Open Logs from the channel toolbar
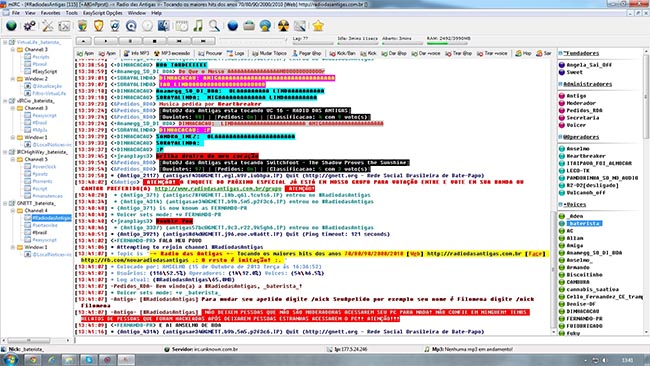 pyautogui.click(x=235, y=53)
